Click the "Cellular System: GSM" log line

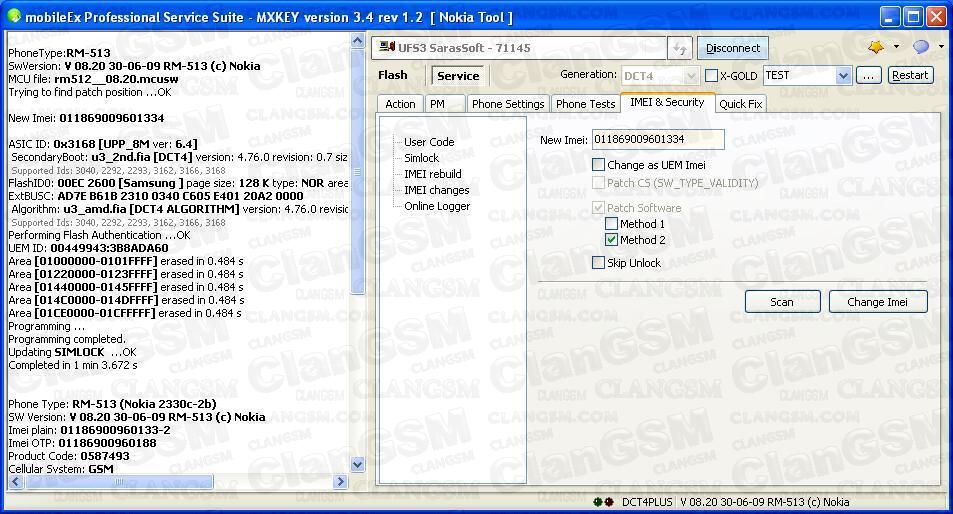[x=61, y=469]
